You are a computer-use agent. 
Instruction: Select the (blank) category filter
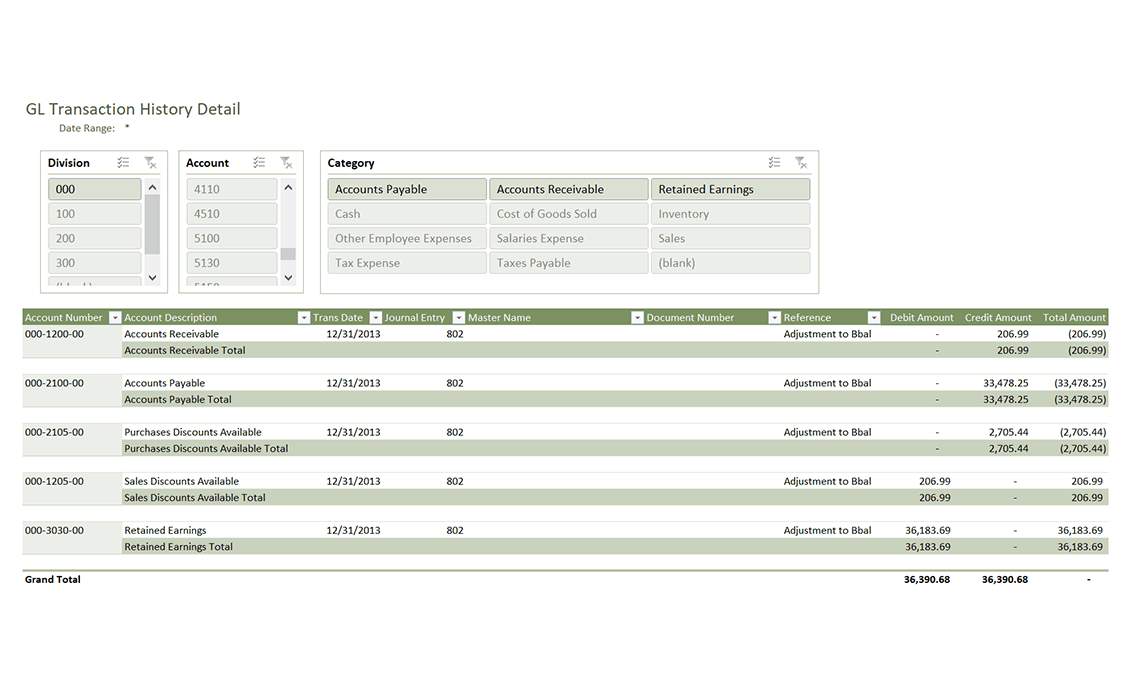coord(730,262)
